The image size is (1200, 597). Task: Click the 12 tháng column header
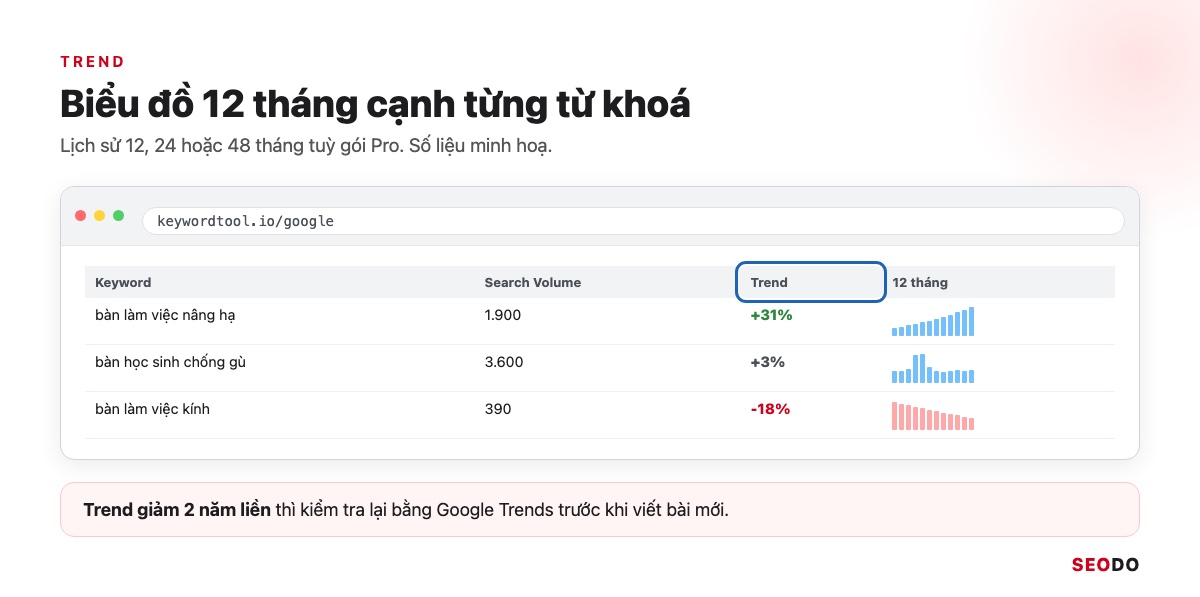[920, 282]
